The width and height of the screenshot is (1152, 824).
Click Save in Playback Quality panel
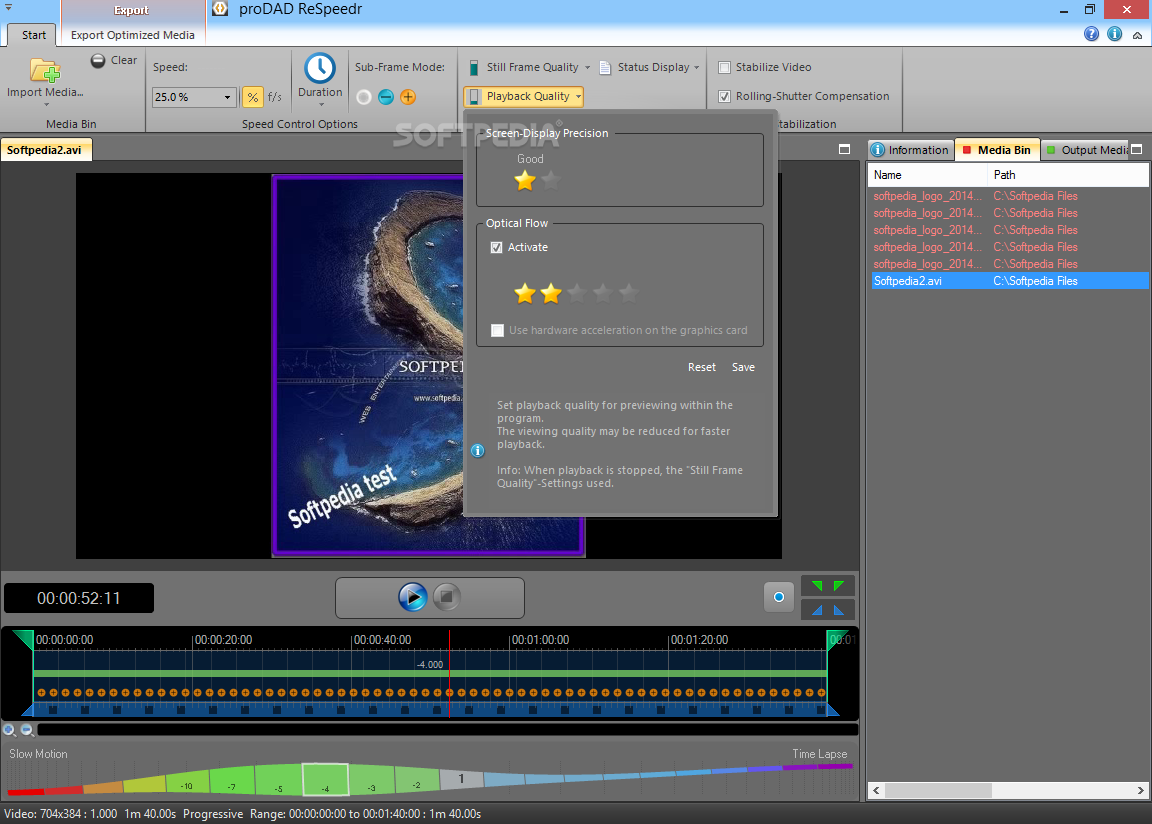743,367
